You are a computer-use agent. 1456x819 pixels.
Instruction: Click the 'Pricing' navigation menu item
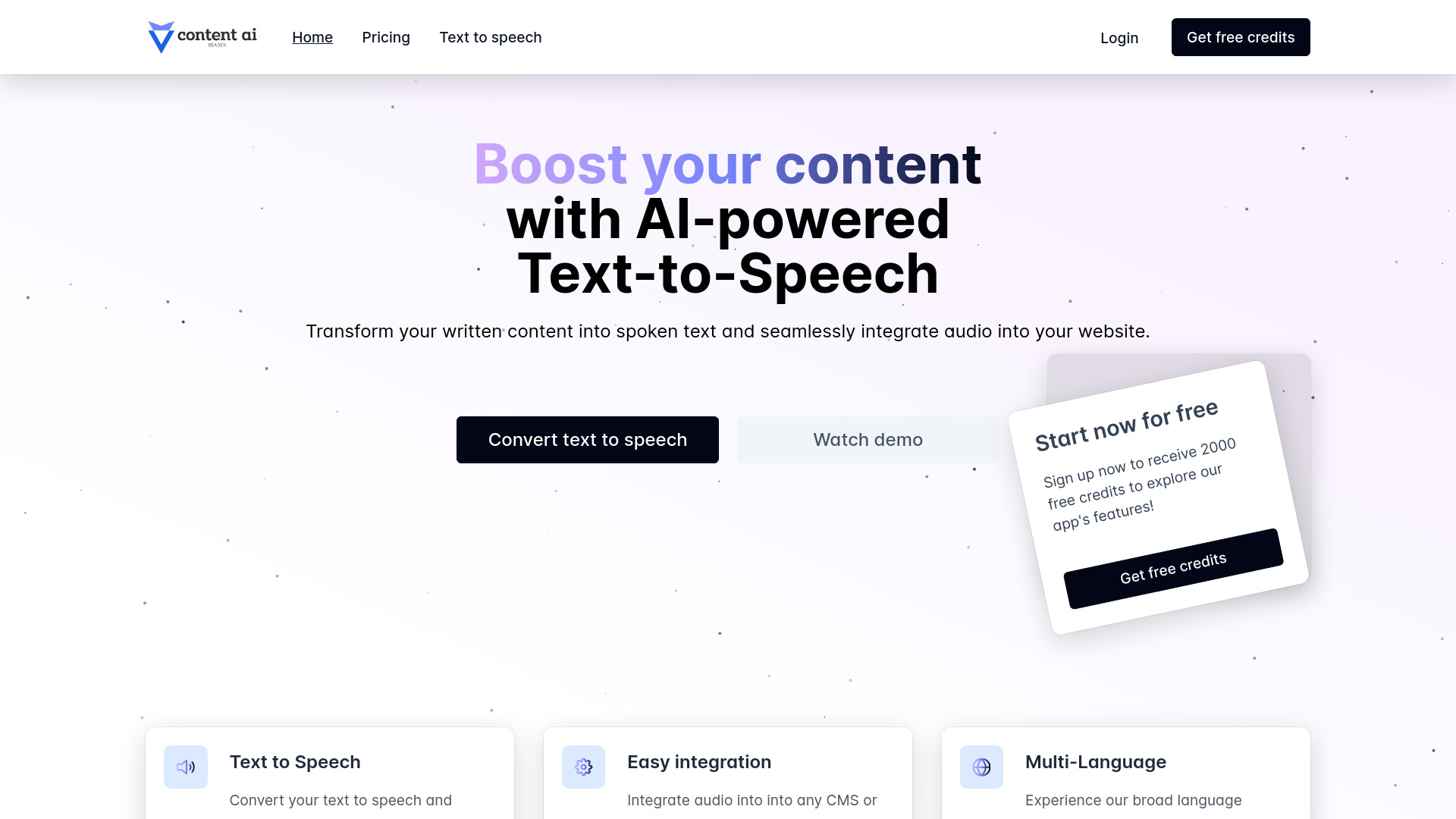386,37
